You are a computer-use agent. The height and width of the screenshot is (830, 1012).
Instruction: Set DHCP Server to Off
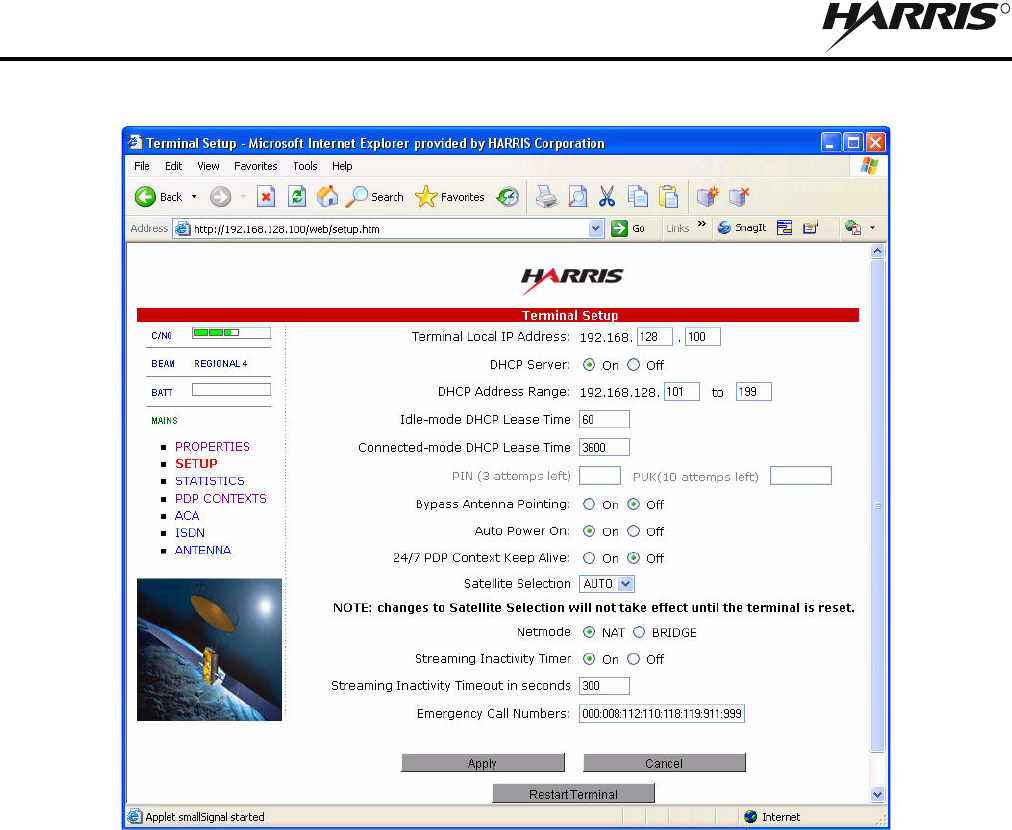633,365
